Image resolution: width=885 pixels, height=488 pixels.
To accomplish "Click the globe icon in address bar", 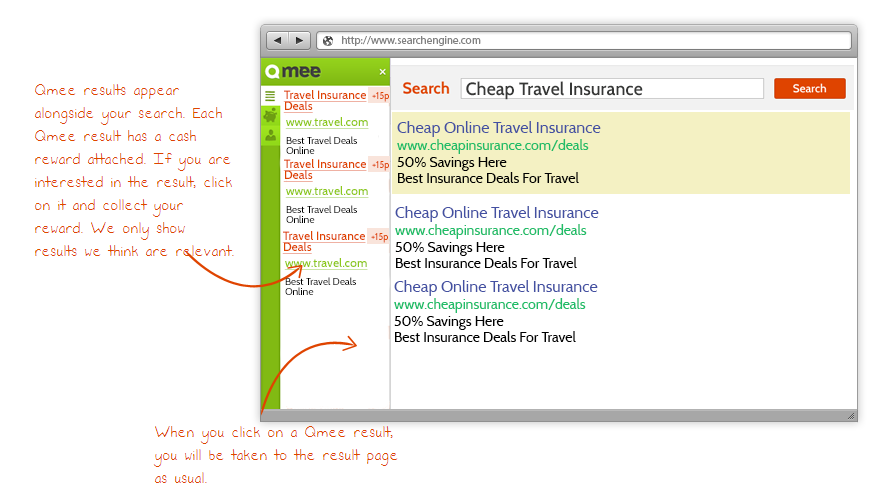I will coord(328,41).
